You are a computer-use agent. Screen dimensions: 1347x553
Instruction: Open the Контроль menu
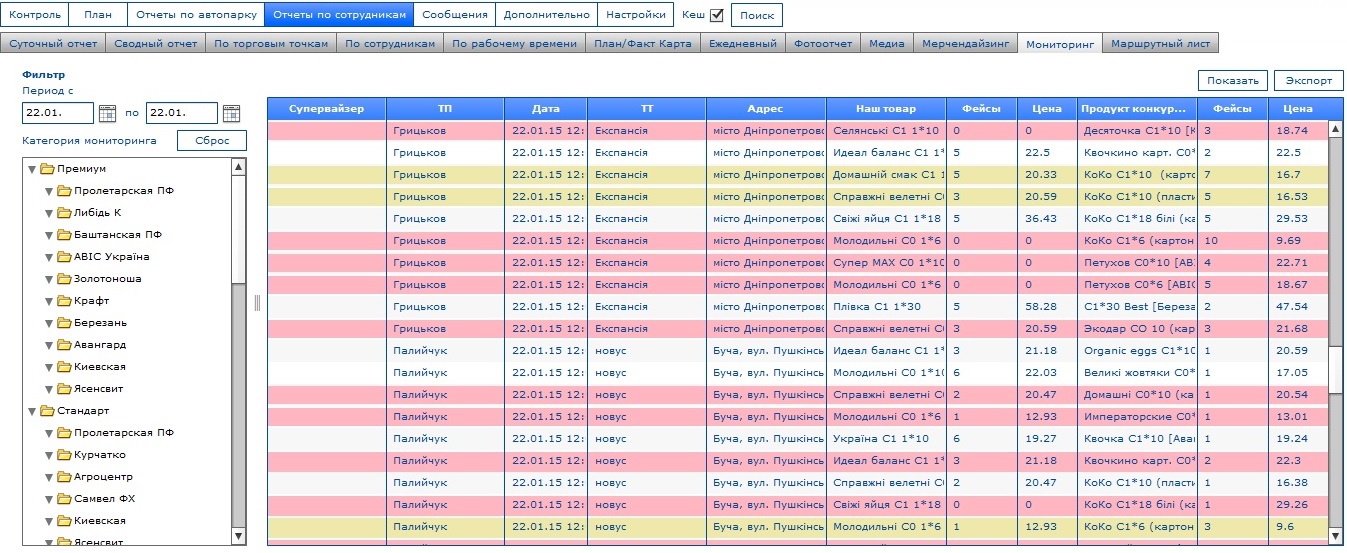click(36, 15)
